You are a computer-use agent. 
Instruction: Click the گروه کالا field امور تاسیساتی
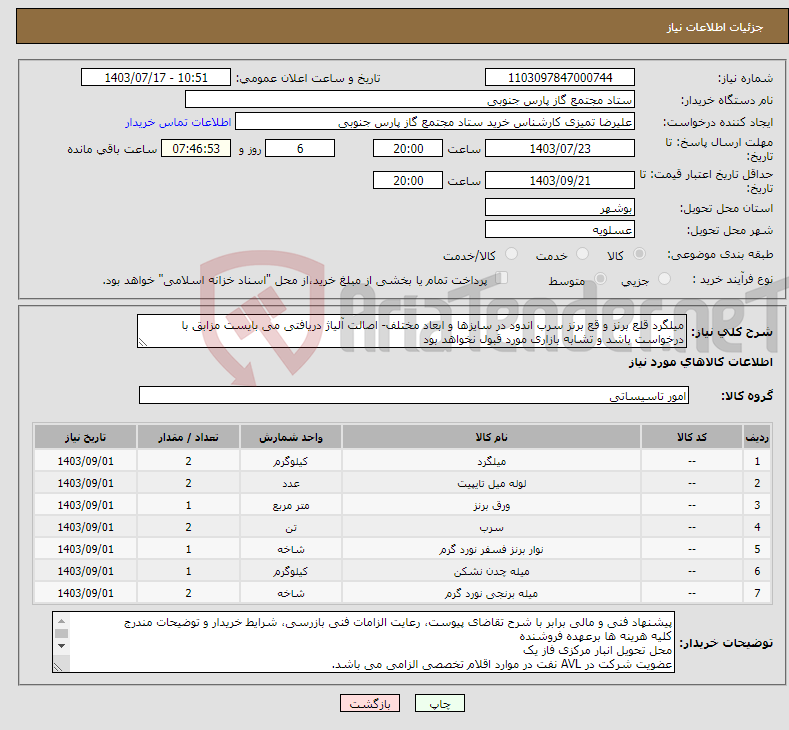414,395
